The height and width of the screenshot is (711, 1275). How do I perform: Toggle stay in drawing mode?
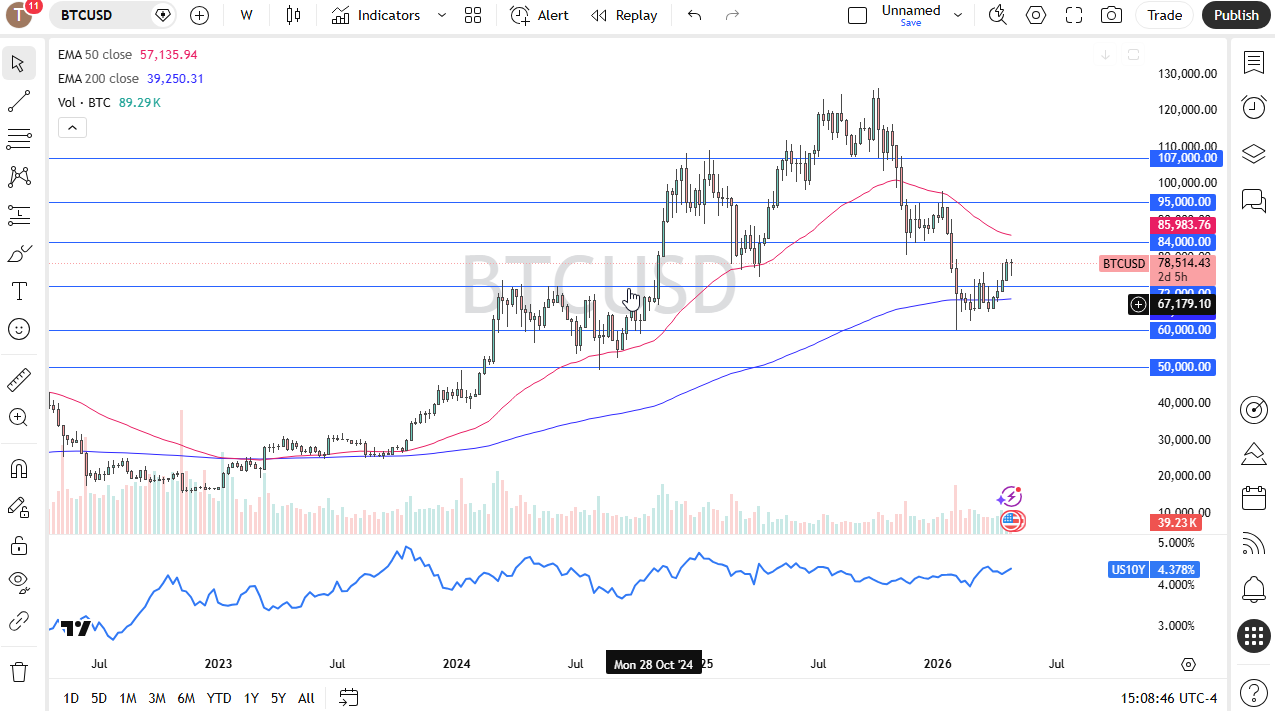[x=18, y=507]
